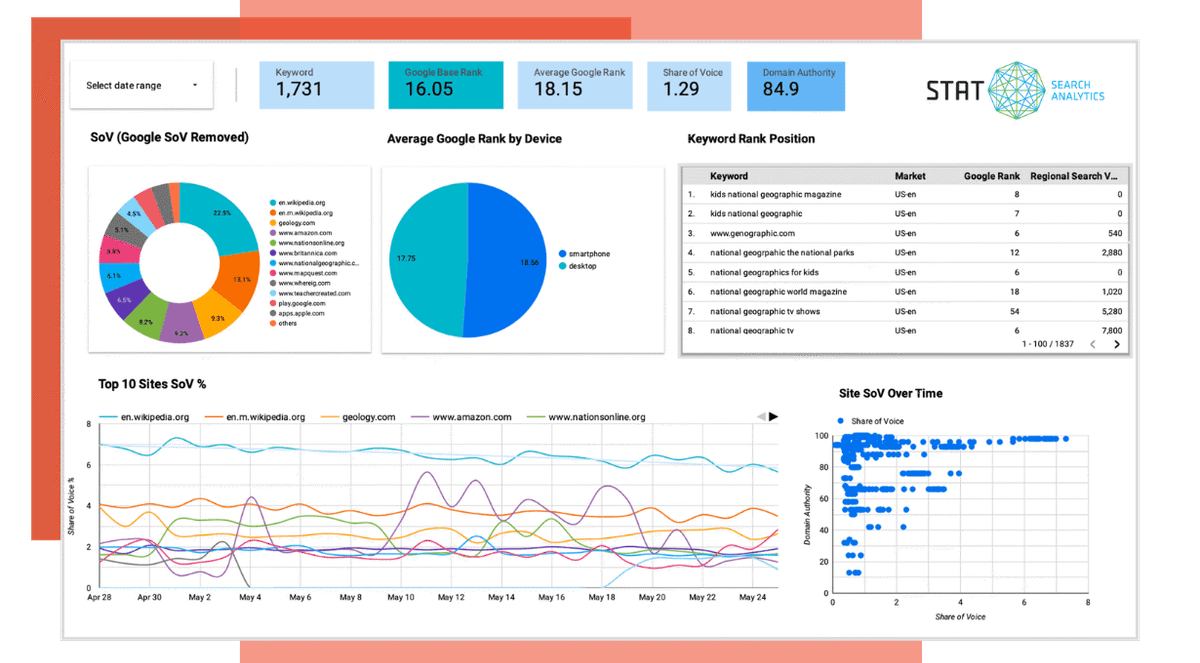Click desktop legend dot in device chart
The height and width of the screenshot is (663, 1200).
point(563,266)
